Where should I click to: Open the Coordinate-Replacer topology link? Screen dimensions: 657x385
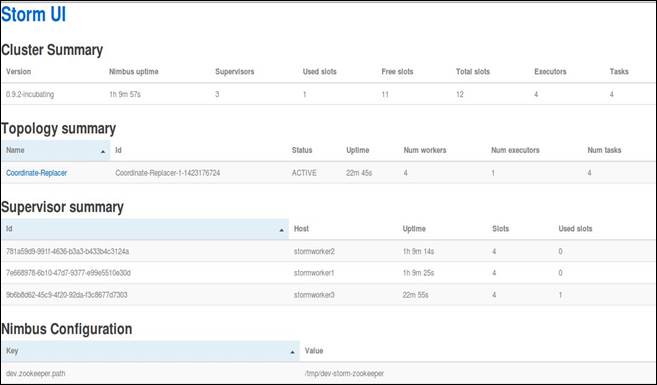[36, 173]
